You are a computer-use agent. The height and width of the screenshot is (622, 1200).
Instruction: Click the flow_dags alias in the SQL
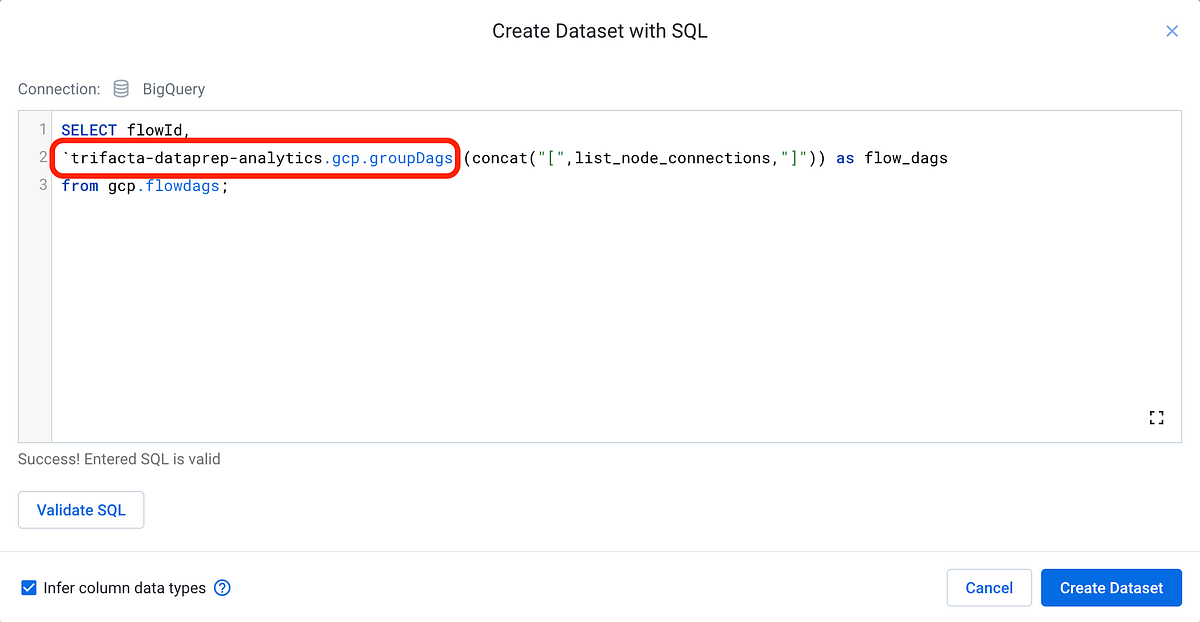[908, 158]
